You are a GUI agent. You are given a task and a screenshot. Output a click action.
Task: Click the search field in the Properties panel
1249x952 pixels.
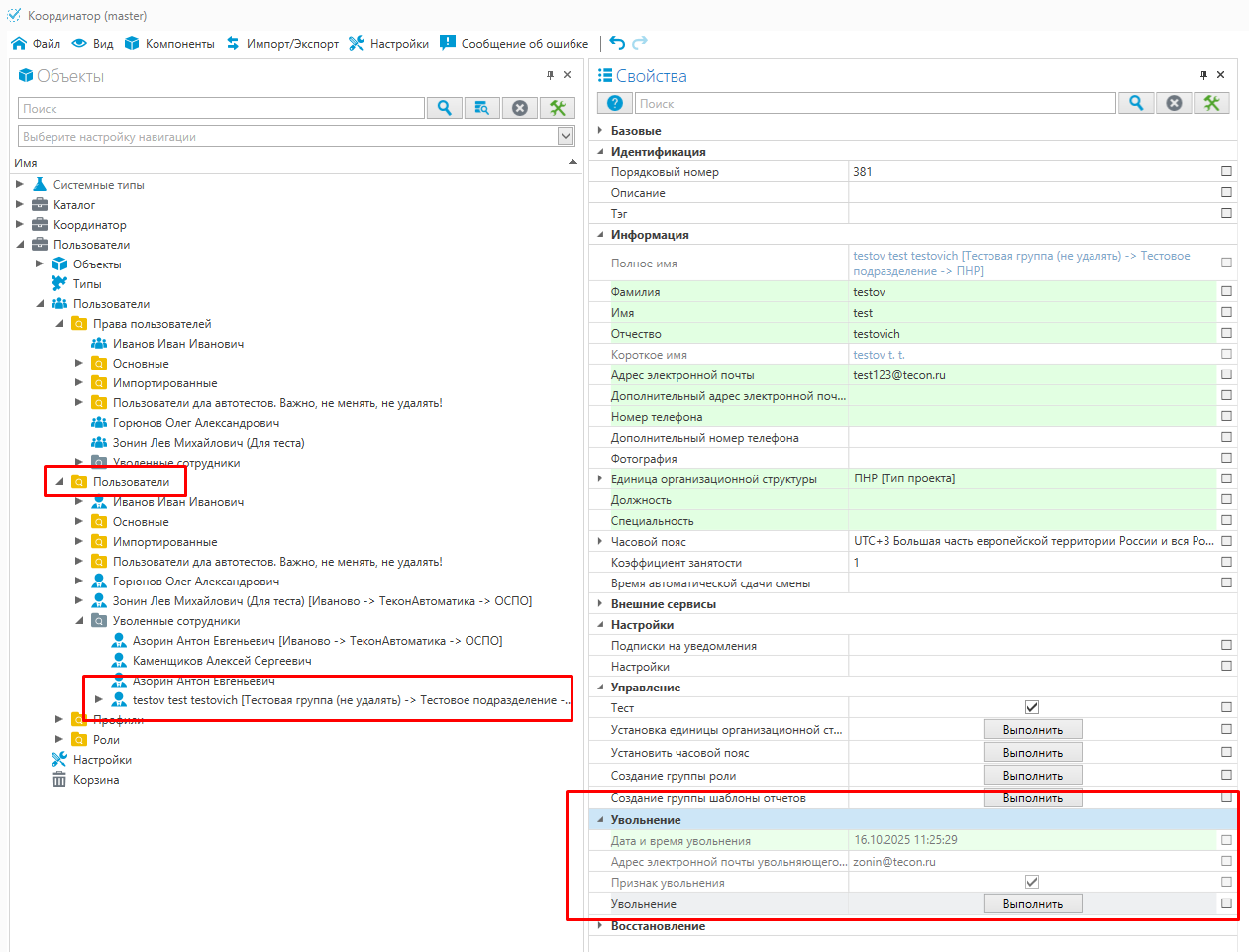[x=876, y=103]
